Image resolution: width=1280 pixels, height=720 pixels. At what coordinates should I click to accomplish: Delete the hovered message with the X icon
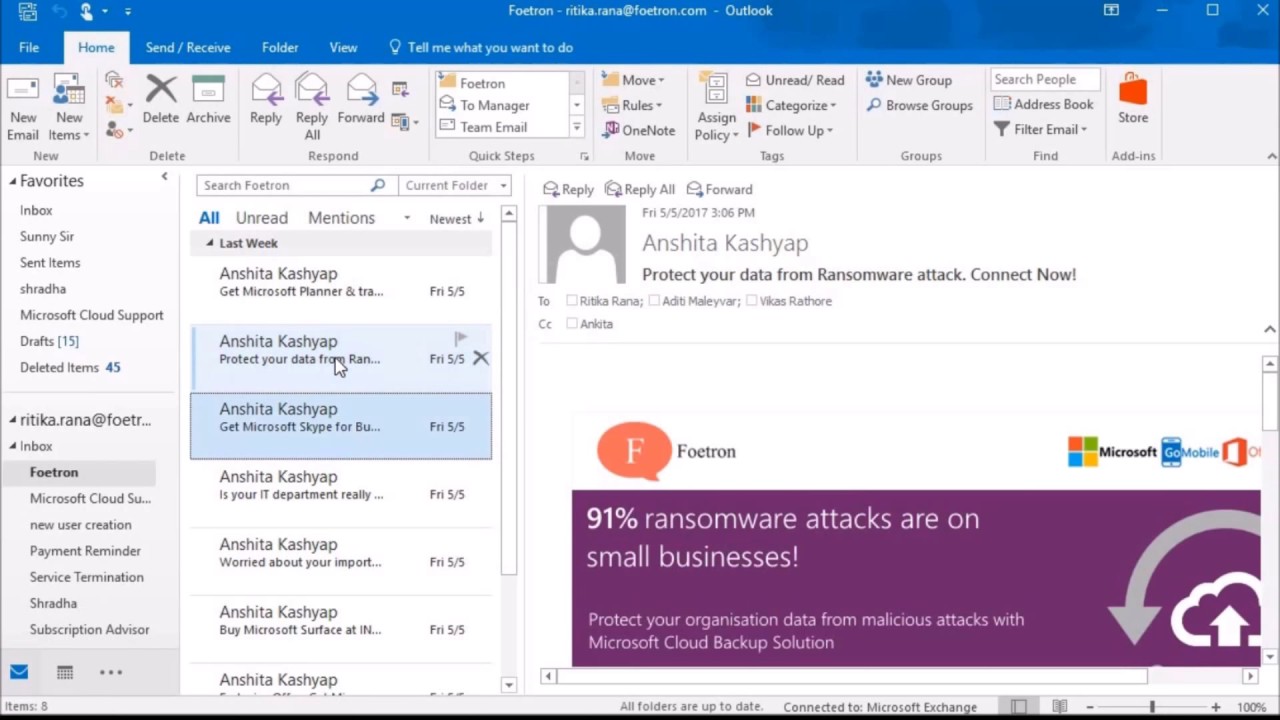point(481,358)
